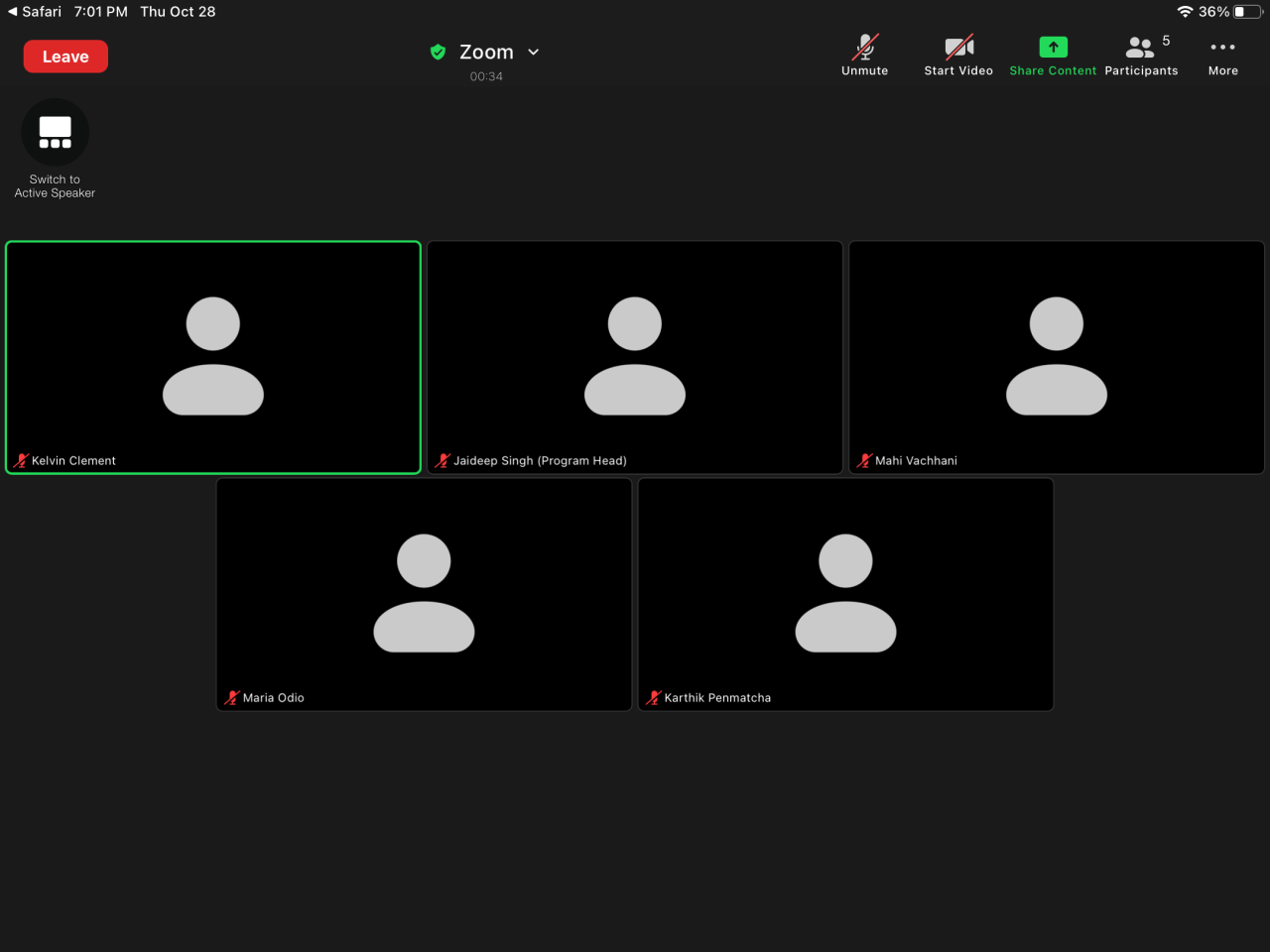Tap Kelvin Clement's muted mic icon

pyautogui.click(x=21, y=461)
